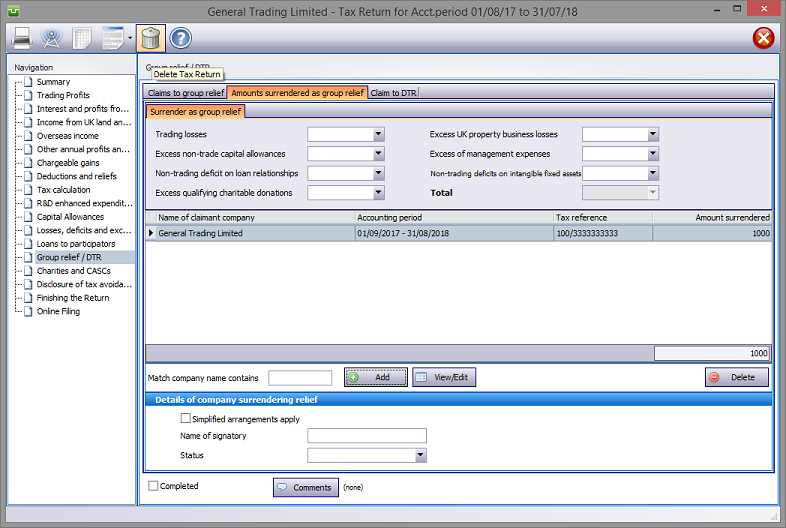Open Trading Profits in Navigation
786x528 pixels.
pos(63,95)
